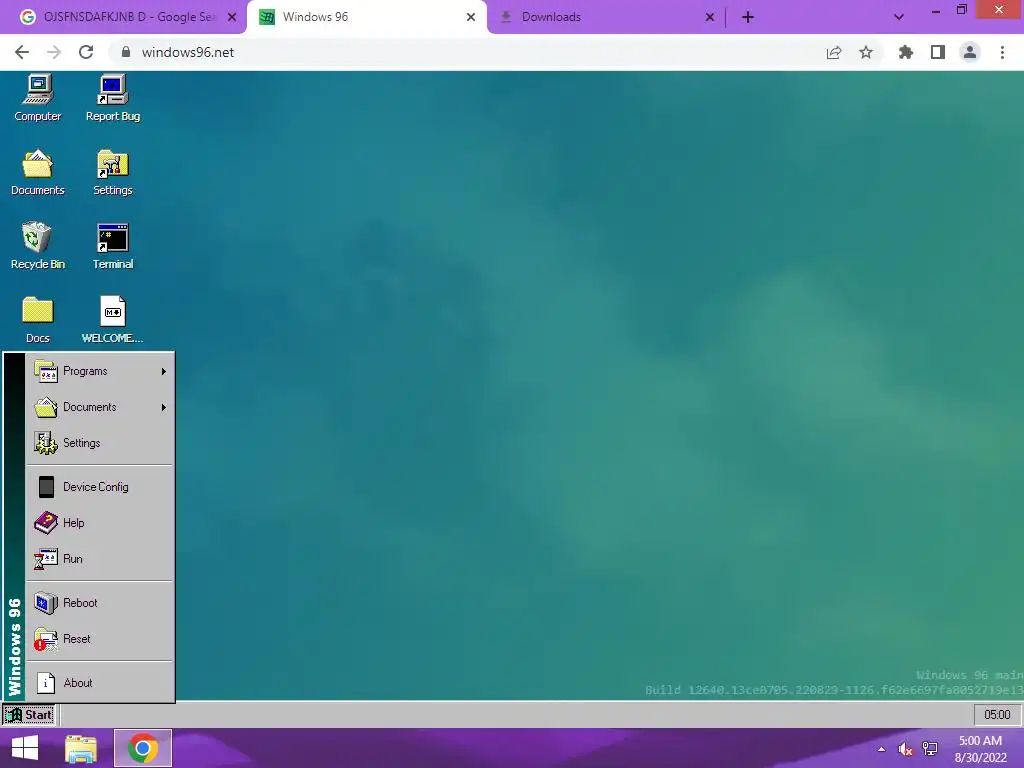Open a new browser tab
Screen dimensions: 1024x768
tap(748, 17)
